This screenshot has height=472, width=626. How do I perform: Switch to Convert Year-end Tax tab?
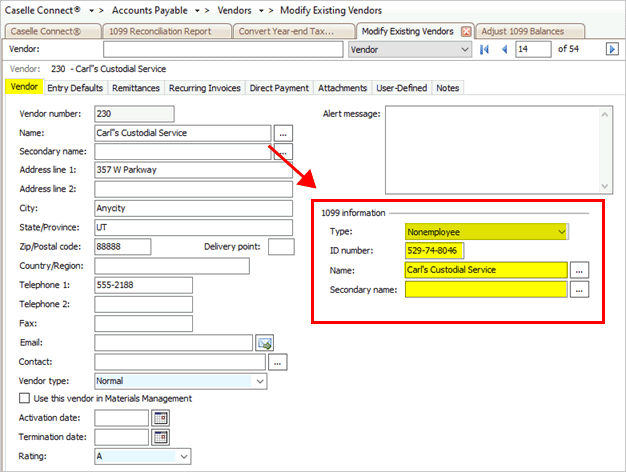294,32
